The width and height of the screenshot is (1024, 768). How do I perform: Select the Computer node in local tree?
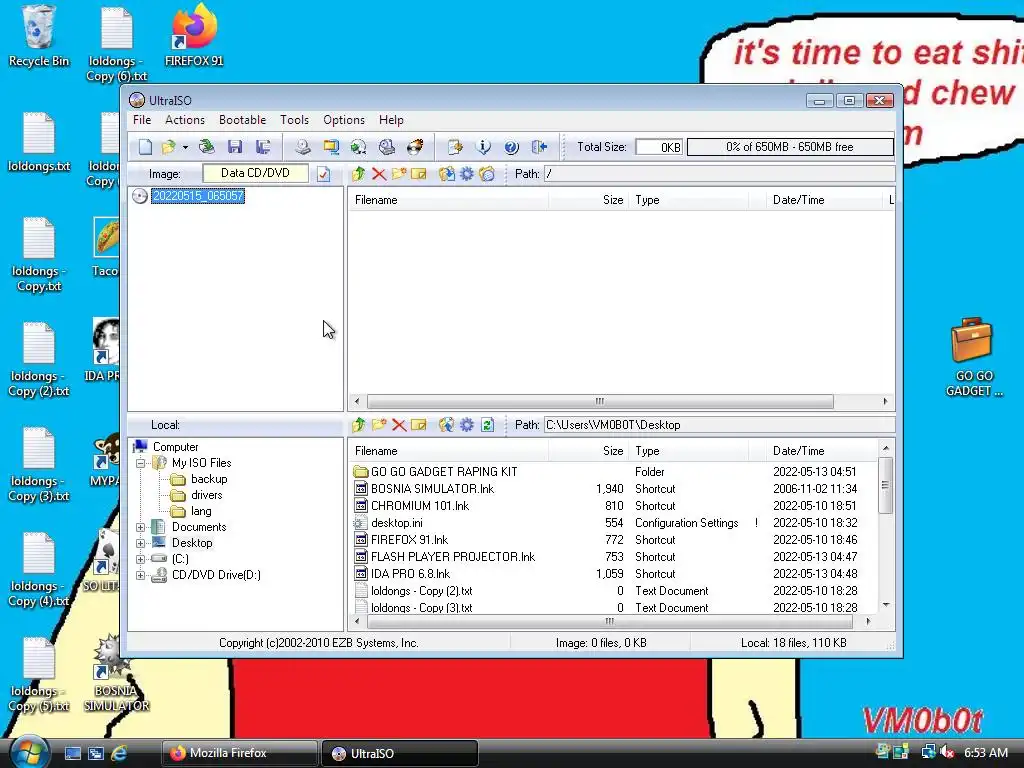click(176, 447)
